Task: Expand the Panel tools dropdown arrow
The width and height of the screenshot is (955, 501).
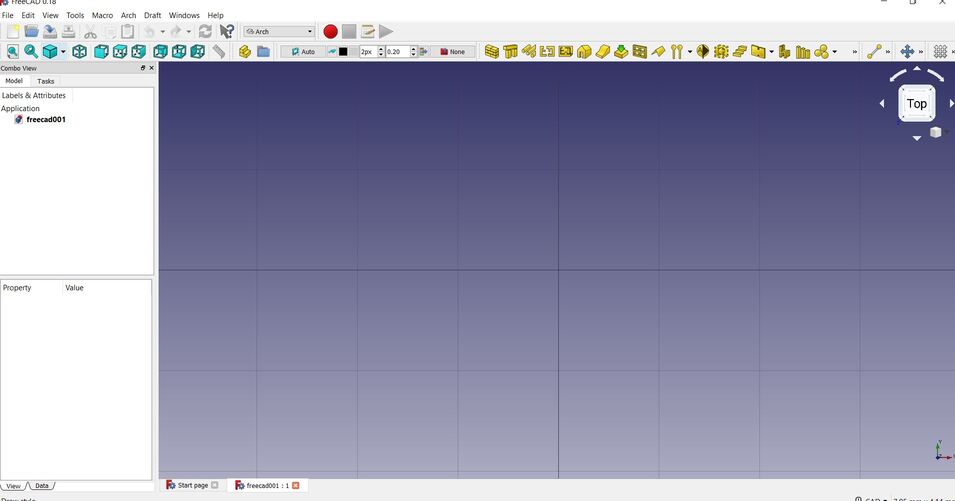Action: tap(771, 52)
